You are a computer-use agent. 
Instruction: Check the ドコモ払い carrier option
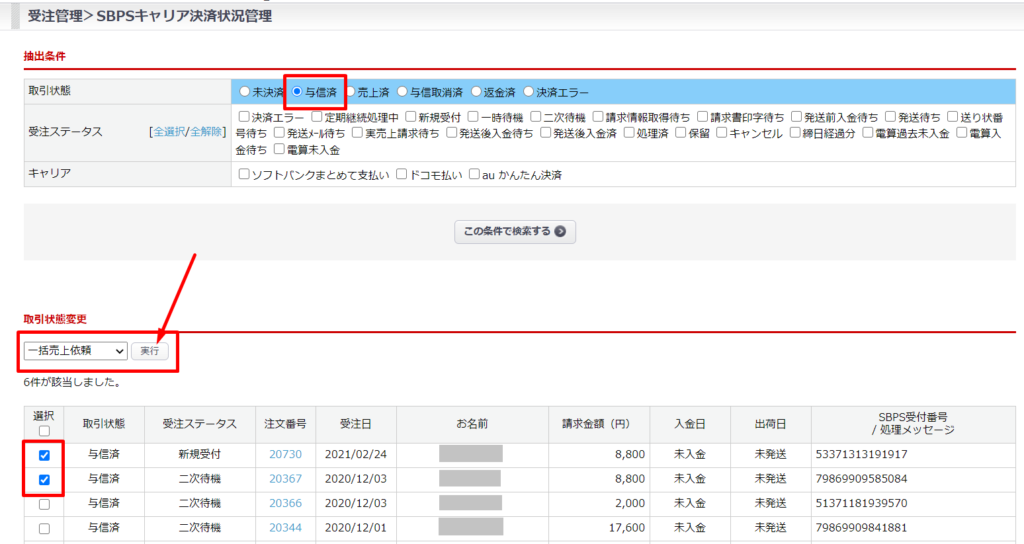point(401,174)
